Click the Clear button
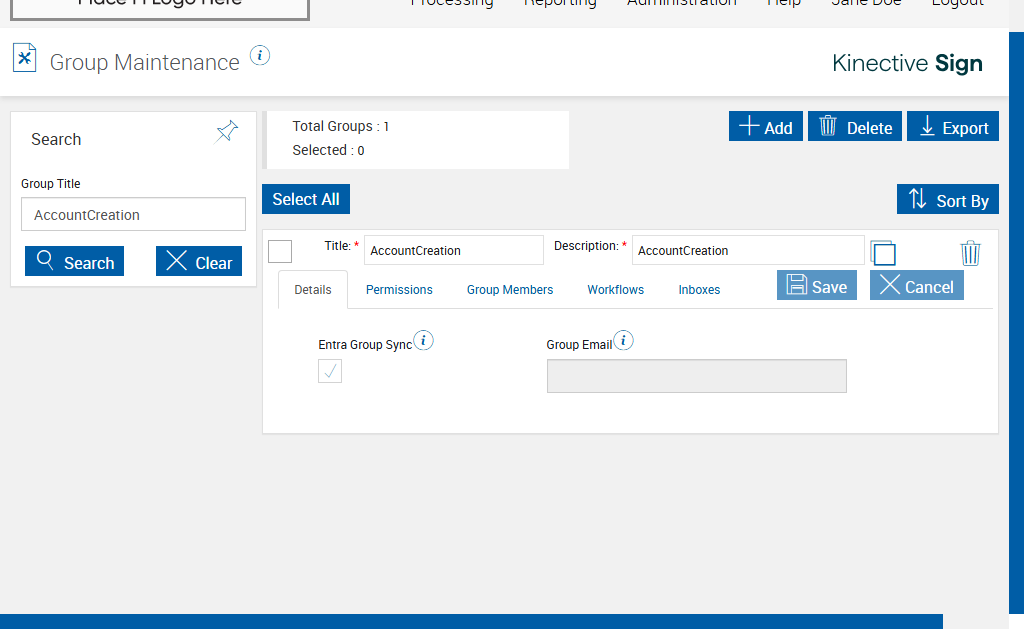This screenshot has width=1024, height=629. pos(199,261)
